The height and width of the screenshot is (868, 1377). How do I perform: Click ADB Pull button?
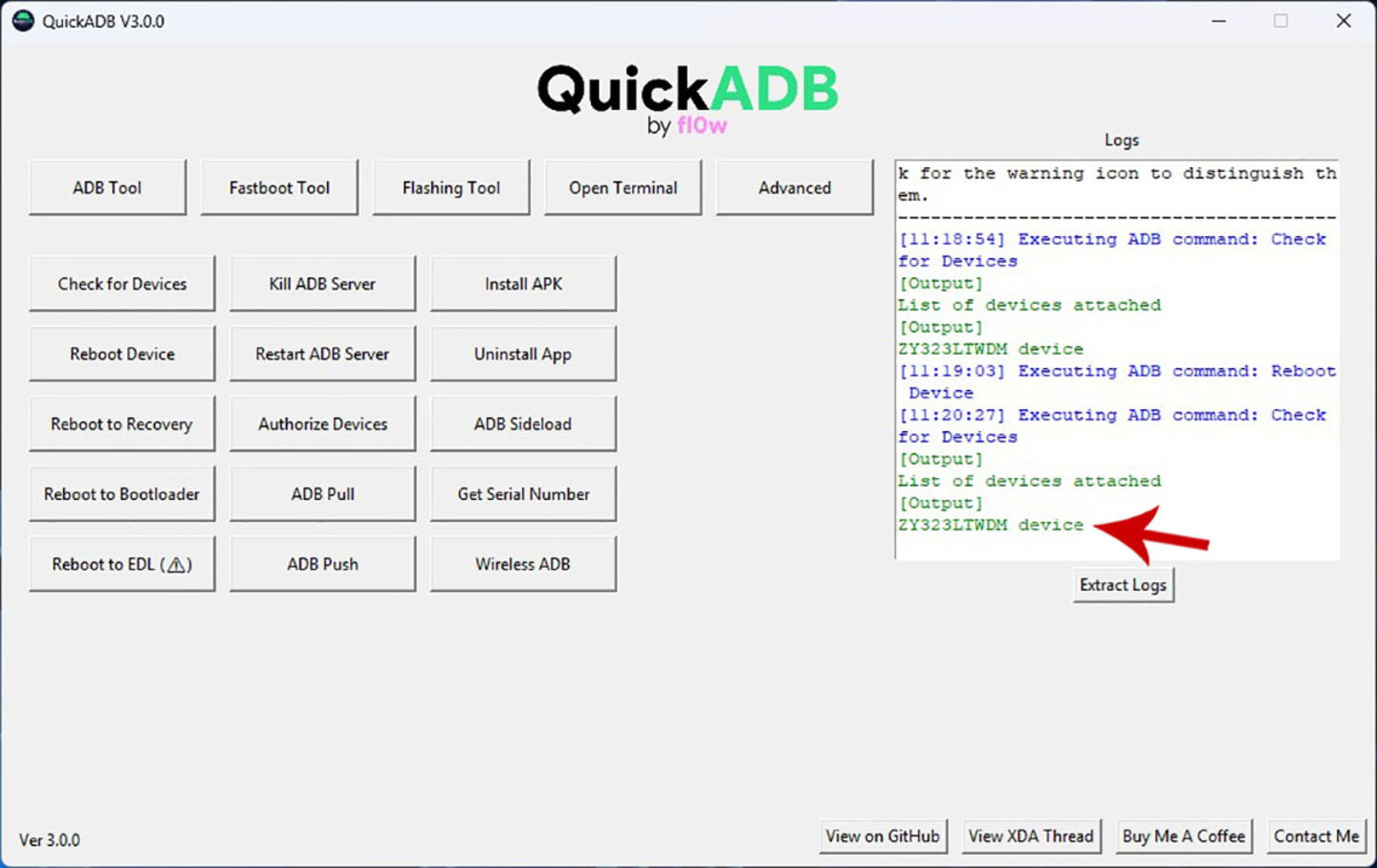click(322, 494)
